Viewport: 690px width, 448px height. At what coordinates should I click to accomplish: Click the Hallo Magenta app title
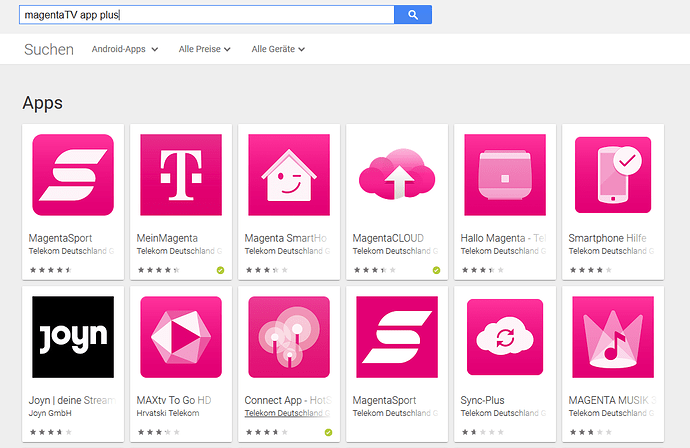click(x=503, y=238)
